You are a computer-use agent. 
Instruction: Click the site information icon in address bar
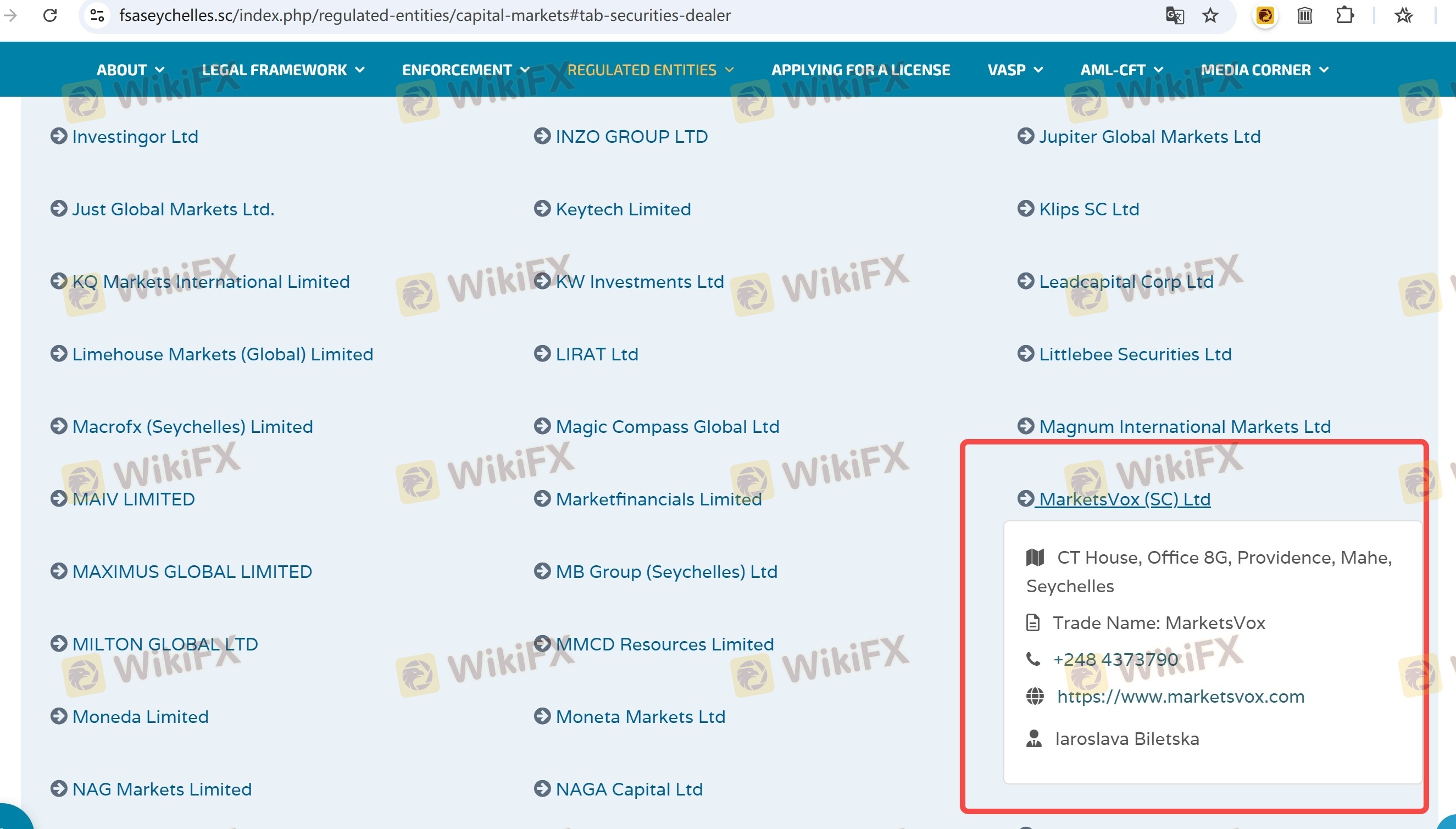coord(97,15)
